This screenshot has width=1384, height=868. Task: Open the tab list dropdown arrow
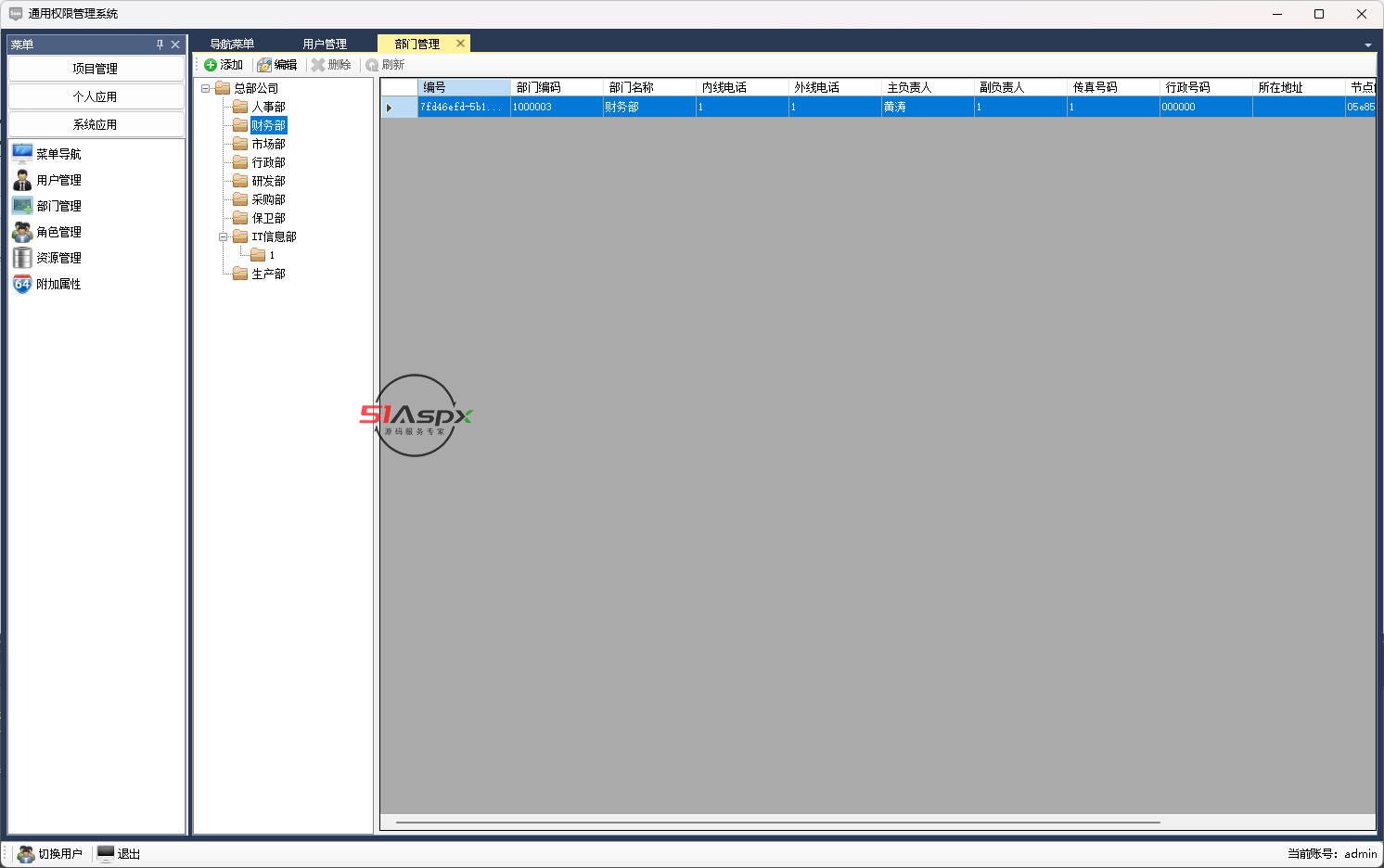point(1367,45)
